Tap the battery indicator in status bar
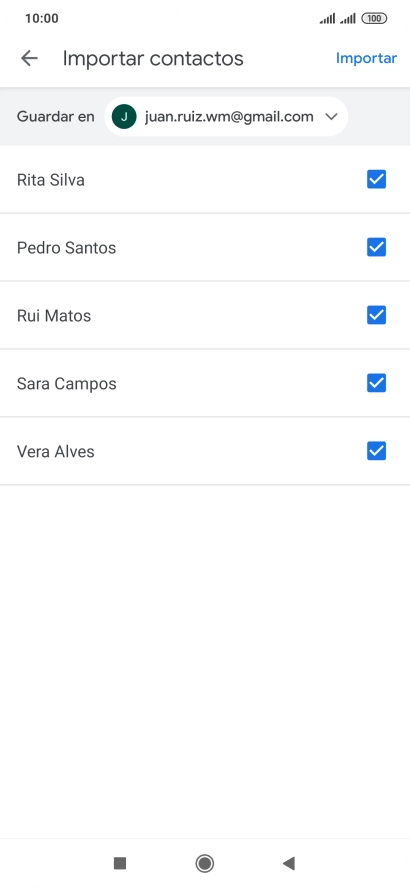This screenshot has height=888, width=410. (x=374, y=19)
